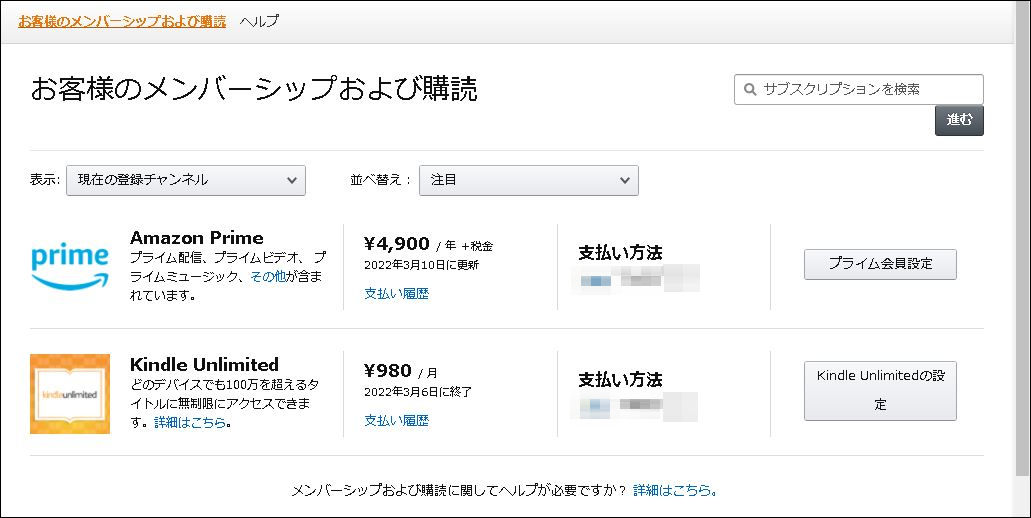Click the page heading お客様のメンバーシップおよび購読
The width and height of the screenshot is (1031, 518).
[254, 90]
